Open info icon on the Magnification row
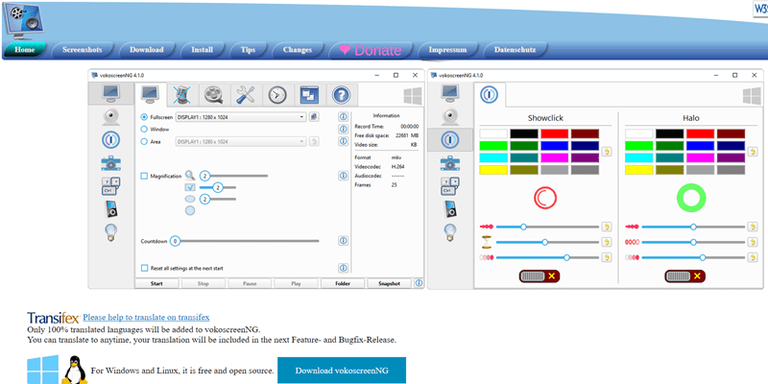768x384 pixels. coord(343,175)
